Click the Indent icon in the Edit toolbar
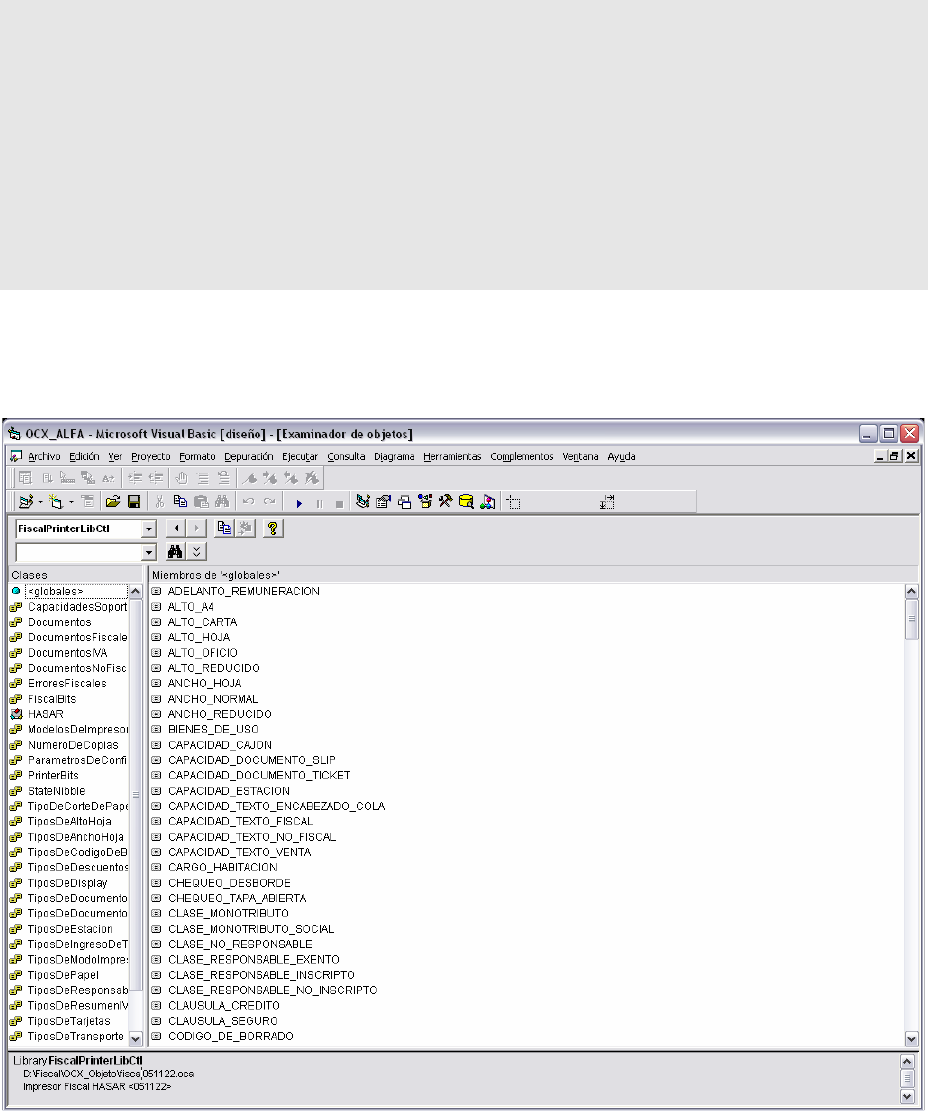This screenshot has width=928, height=1111. (135, 478)
